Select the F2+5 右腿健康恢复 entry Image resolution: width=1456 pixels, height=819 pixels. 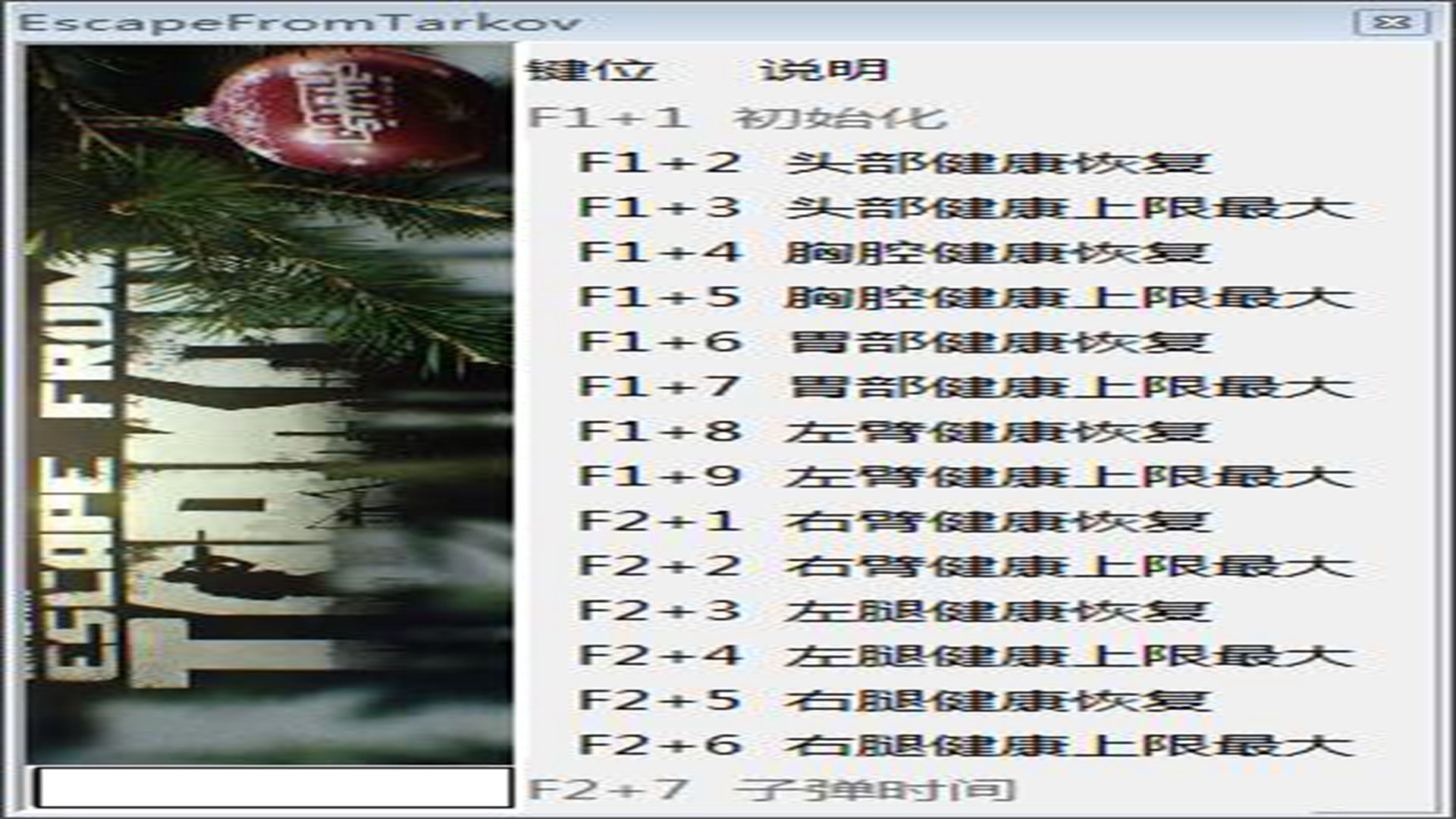tap(894, 700)
